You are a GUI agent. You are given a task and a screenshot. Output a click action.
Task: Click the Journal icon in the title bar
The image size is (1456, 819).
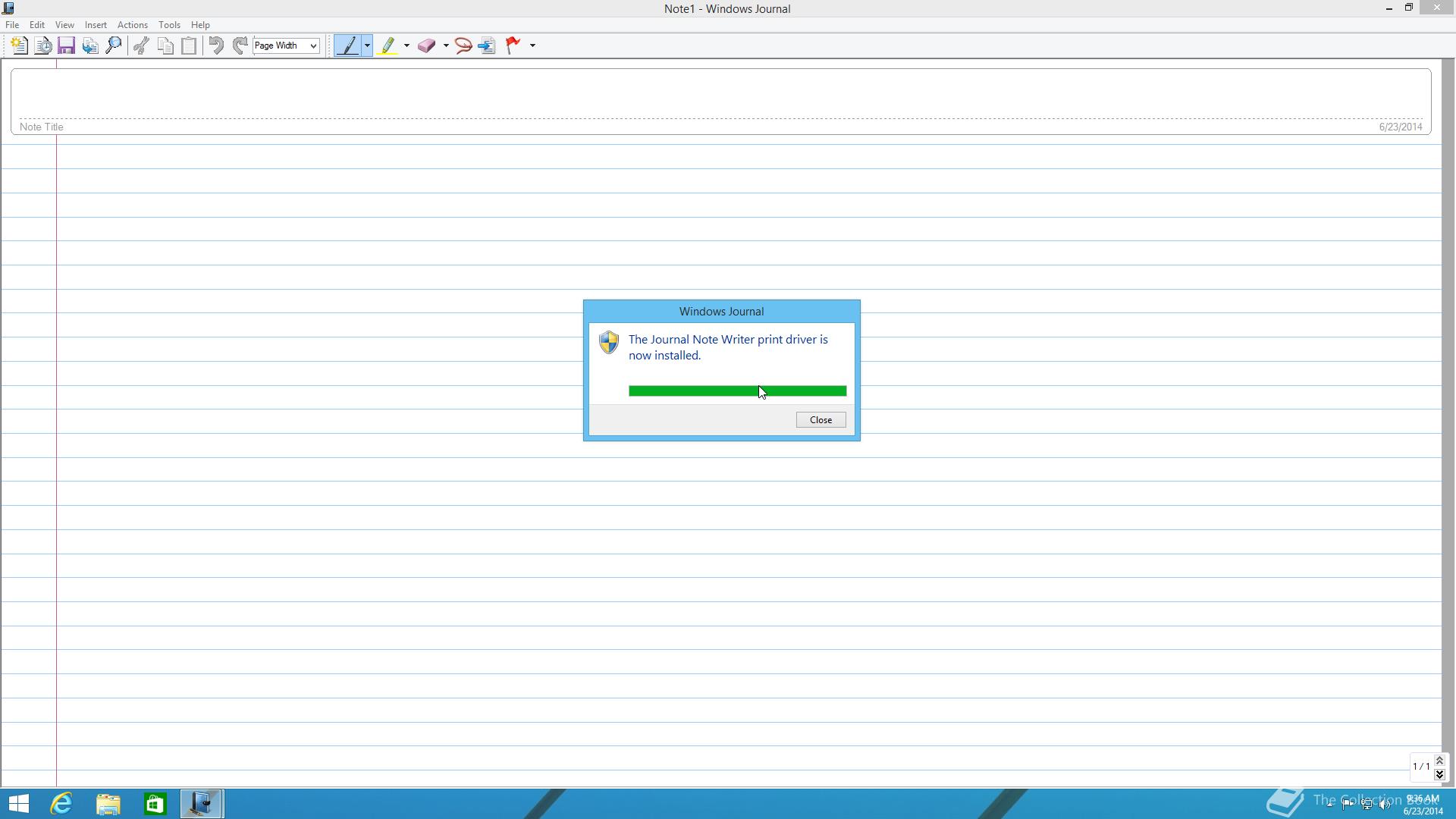click(x=8, y=8)
